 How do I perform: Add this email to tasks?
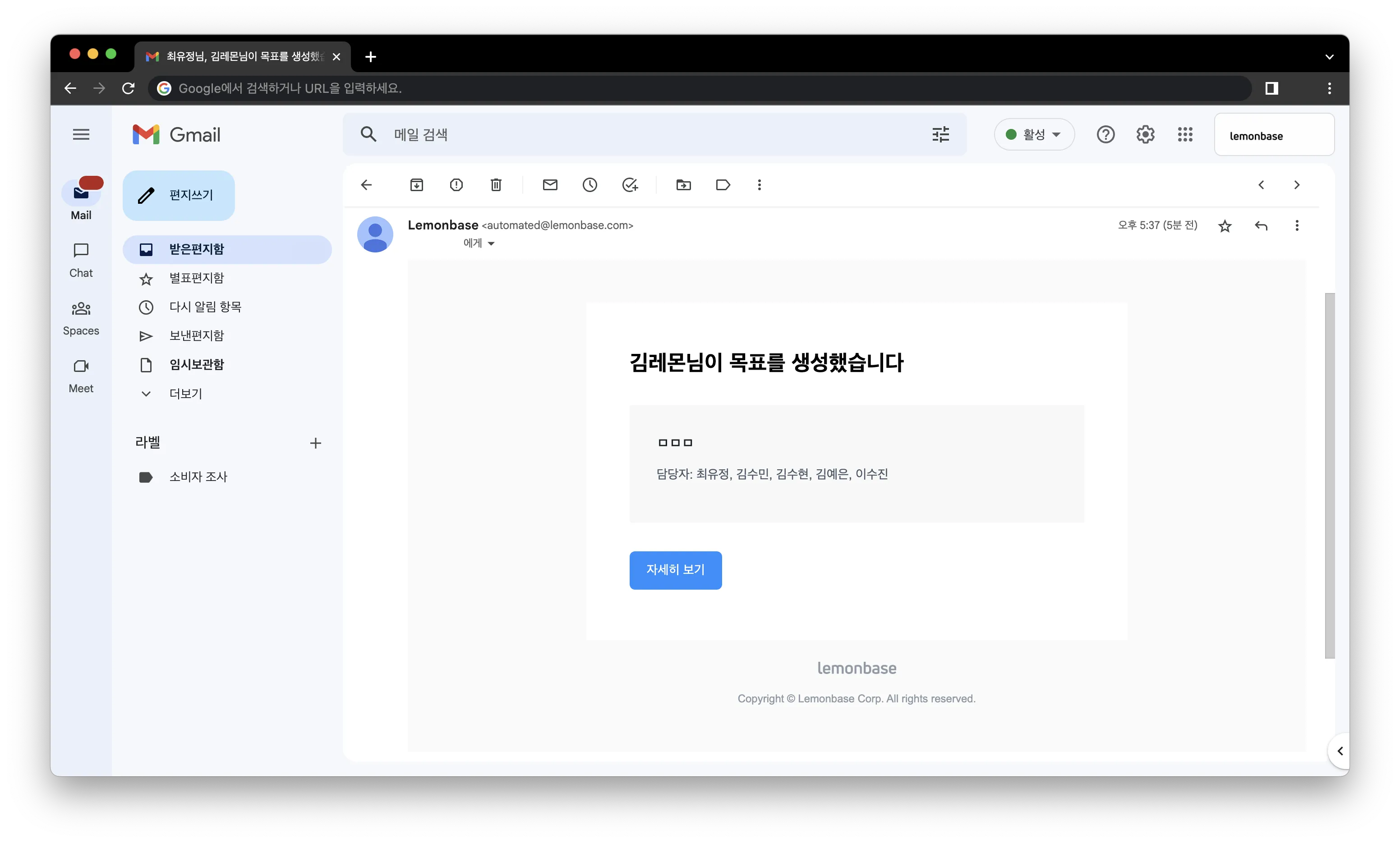[630, 185]
